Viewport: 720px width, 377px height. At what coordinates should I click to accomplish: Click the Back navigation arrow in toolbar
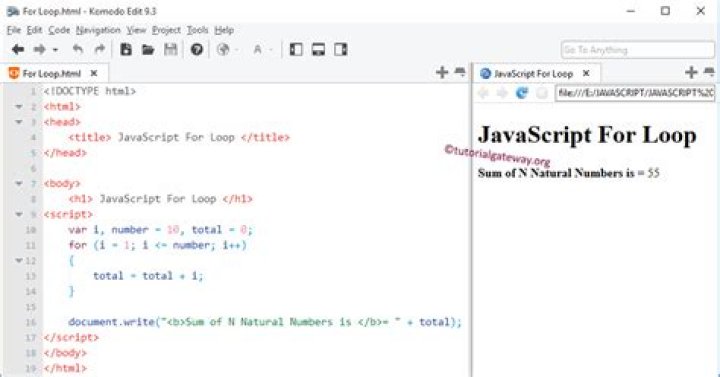tap(18, 49)
